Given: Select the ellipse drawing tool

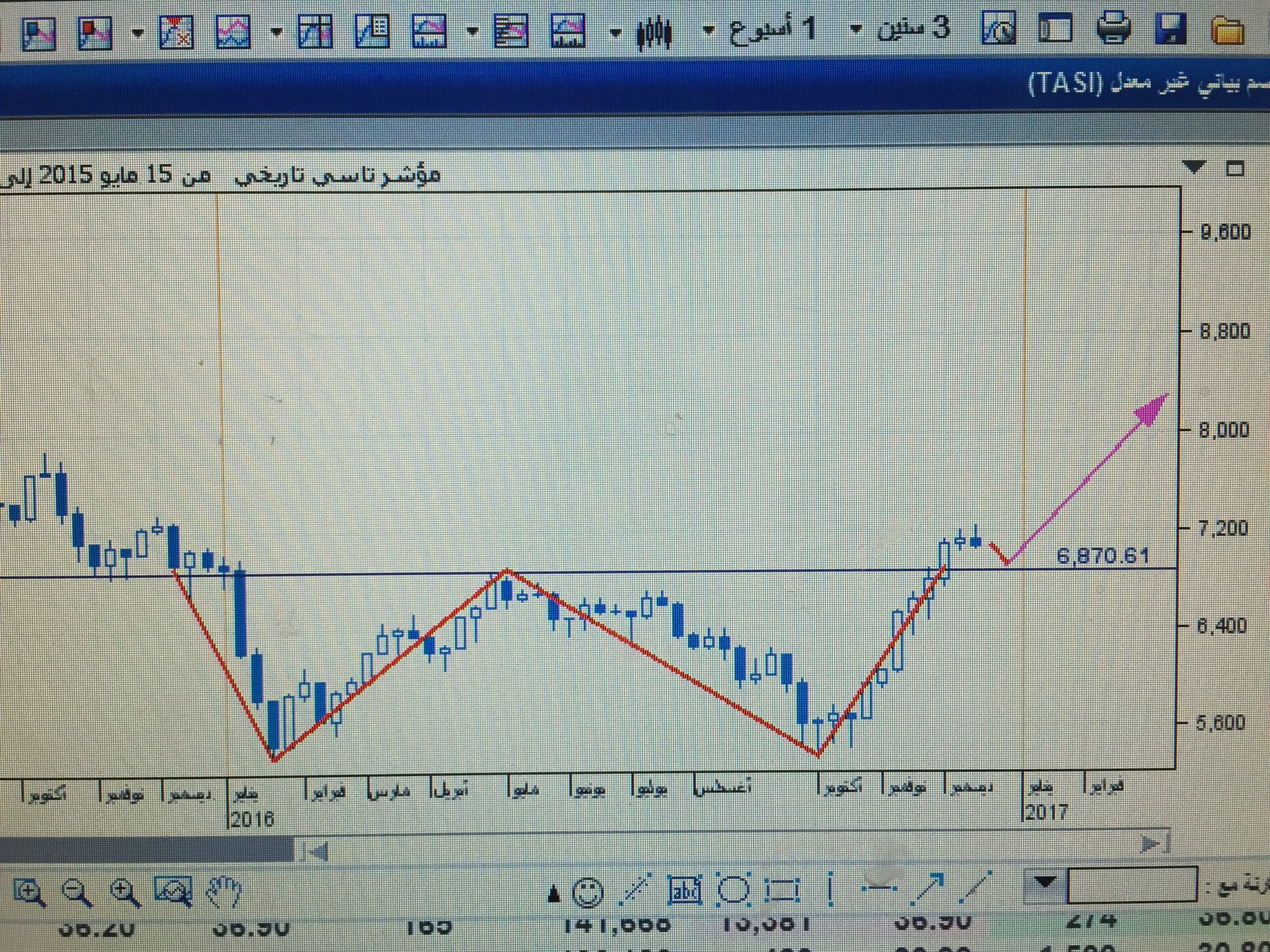Looking at the screenshot, I should (x=734, y=891).
